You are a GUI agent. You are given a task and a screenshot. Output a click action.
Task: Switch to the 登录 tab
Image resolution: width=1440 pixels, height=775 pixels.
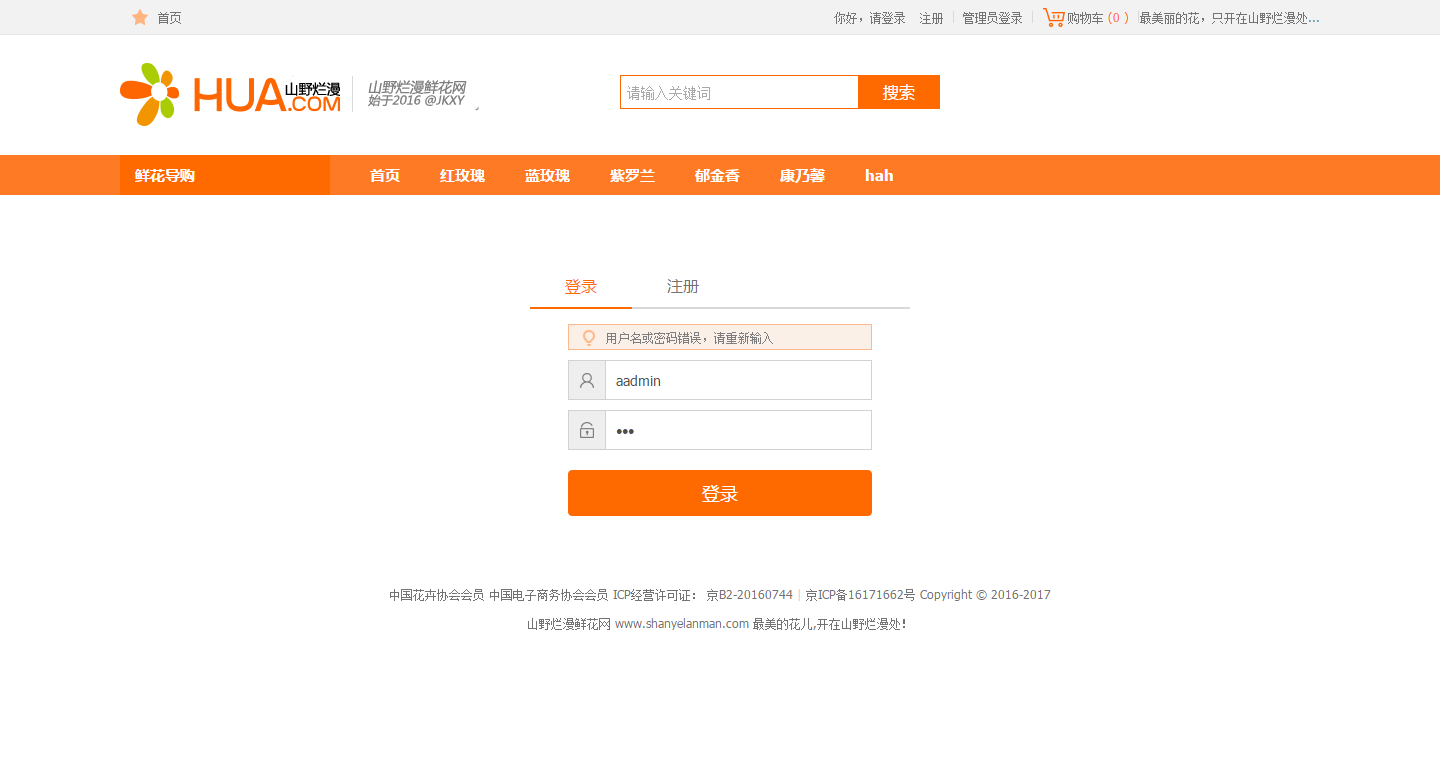tap(581, 287)
